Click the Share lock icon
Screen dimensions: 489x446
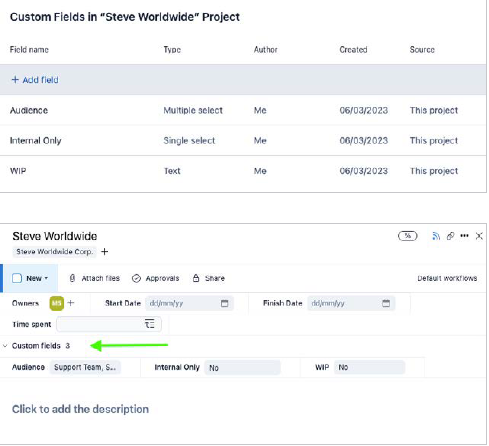click(196, 278)
